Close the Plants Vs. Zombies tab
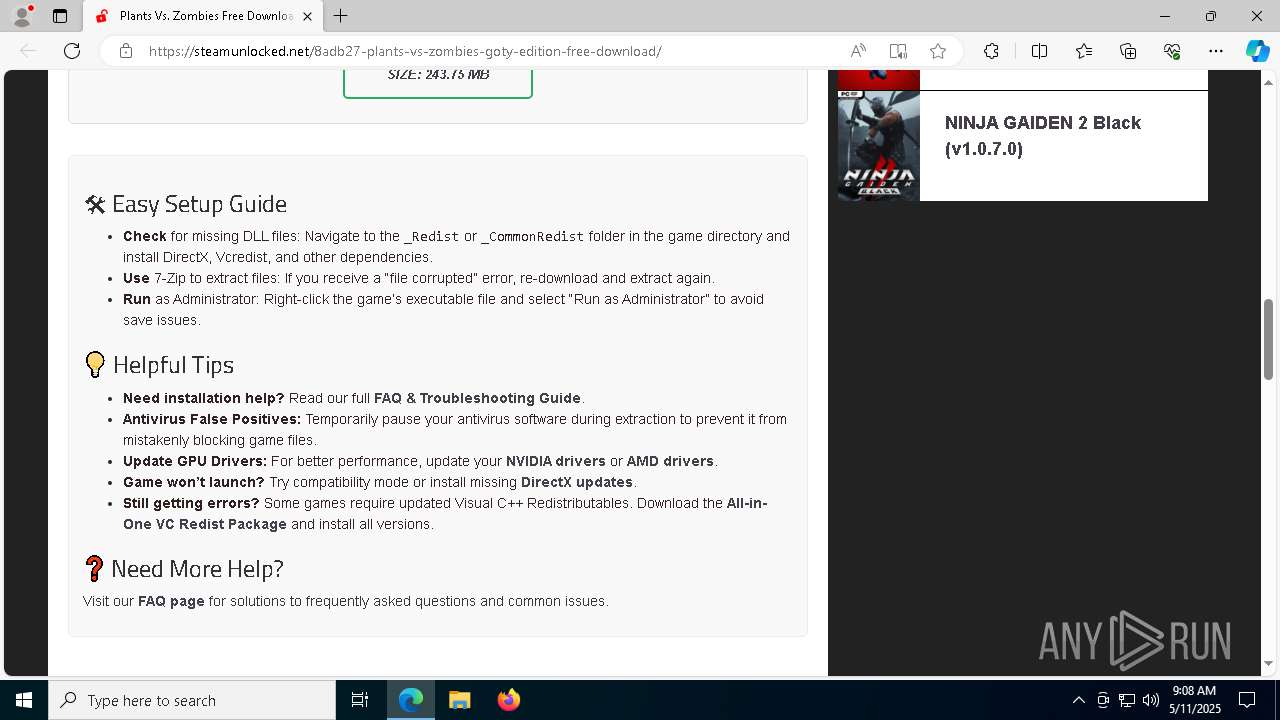Viewport: 1280px width, 720px height. click(307, 16)
